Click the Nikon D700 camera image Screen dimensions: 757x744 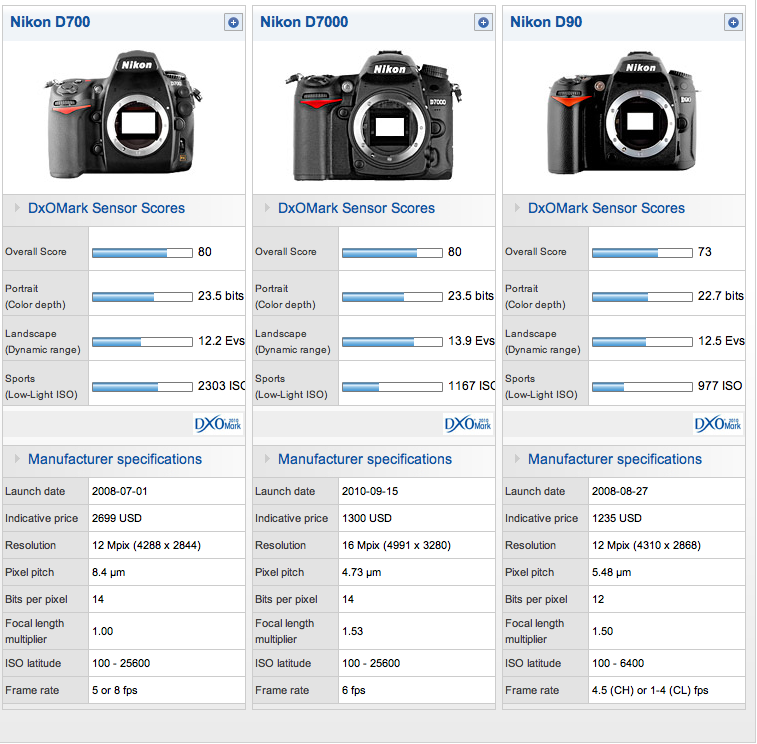pyautogui.click(x=124, y=114)
